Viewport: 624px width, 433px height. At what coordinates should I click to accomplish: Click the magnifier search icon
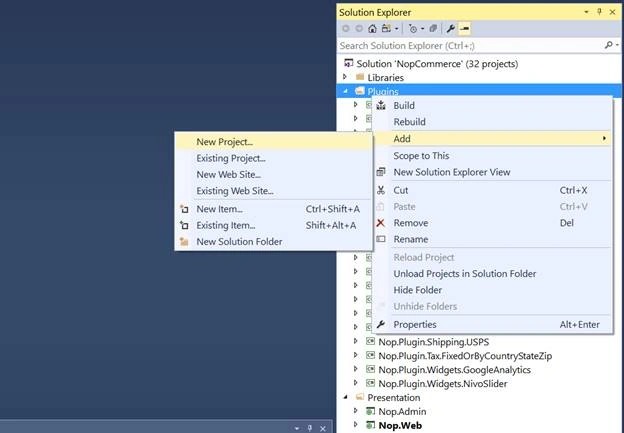[608, 45]
